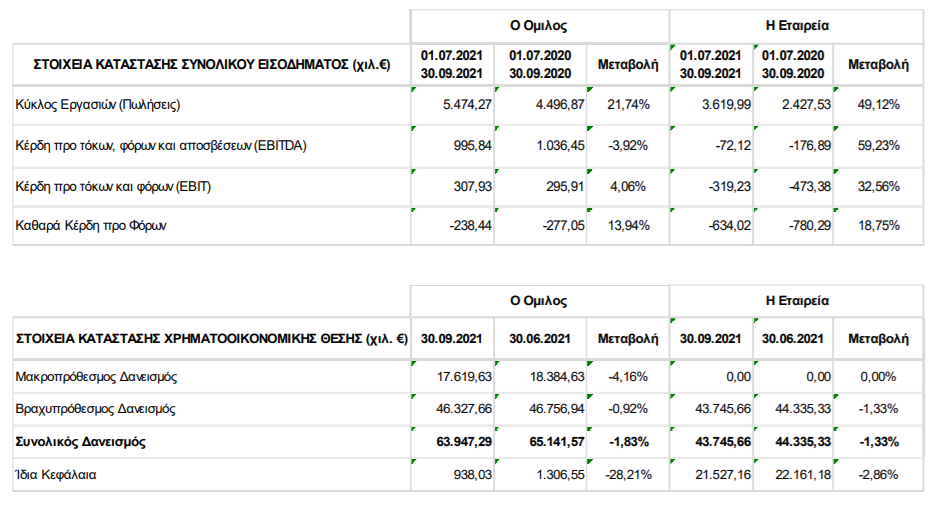Viewport: 940px width, 512px height.
Task: Select the sales value '4.496,87'
Action: 560,104
